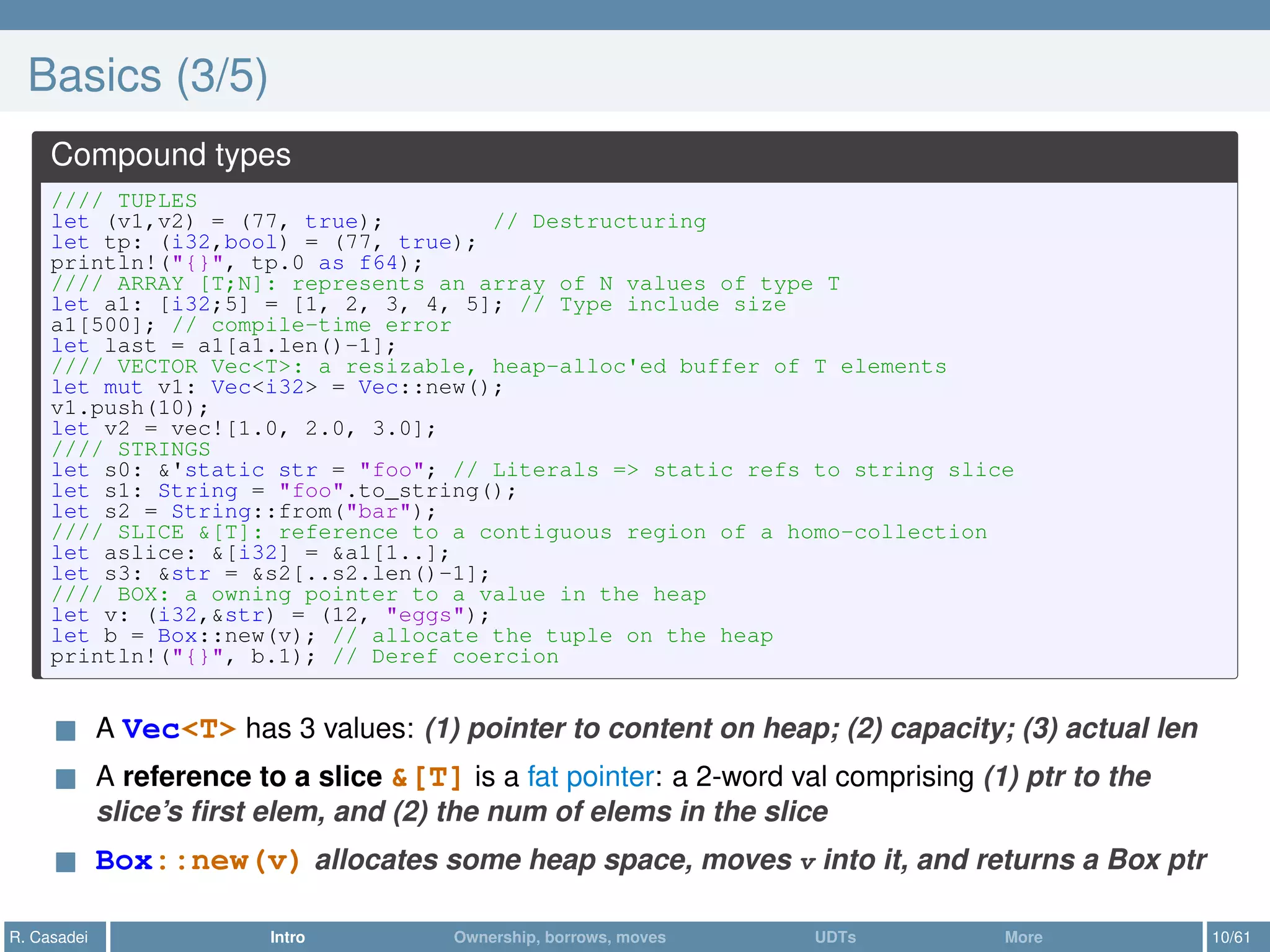Screen dimensions: 1270x952
Task: Click the second square bullet marker
Action: tap(66, 778)
